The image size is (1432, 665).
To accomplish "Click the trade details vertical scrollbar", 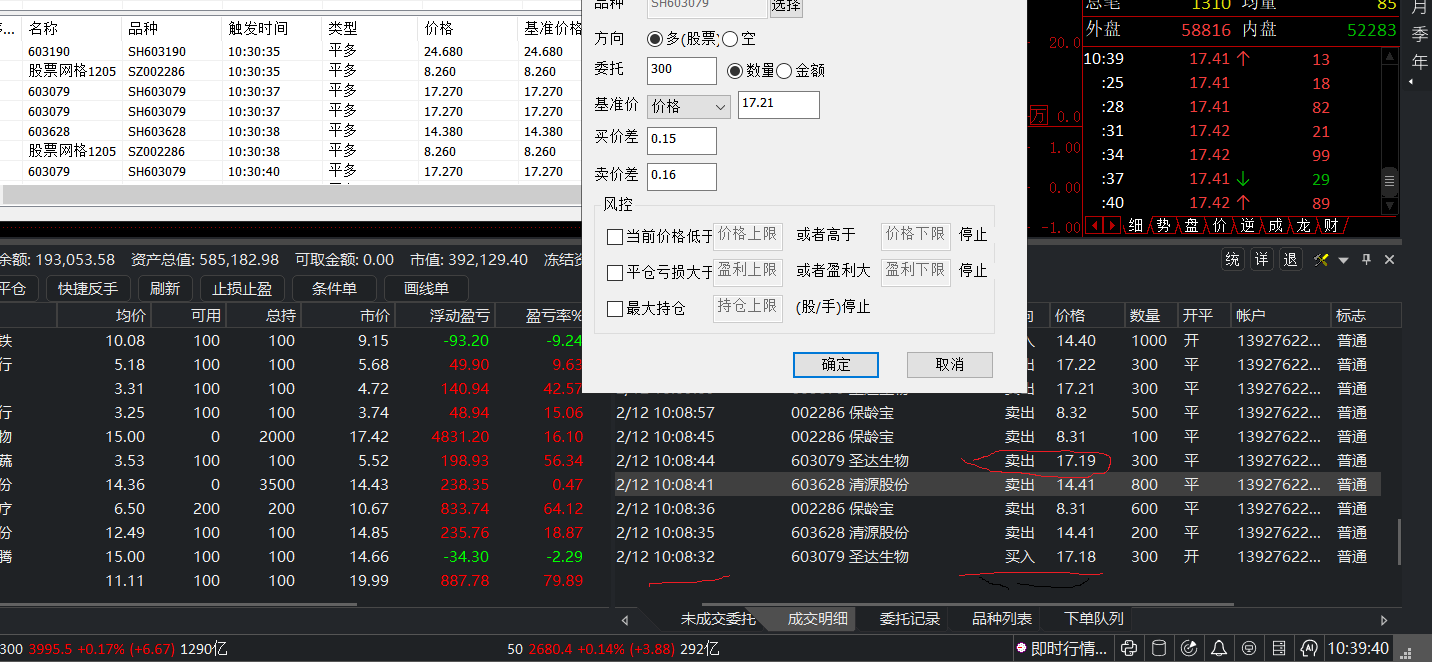I will coord(1398,542).
